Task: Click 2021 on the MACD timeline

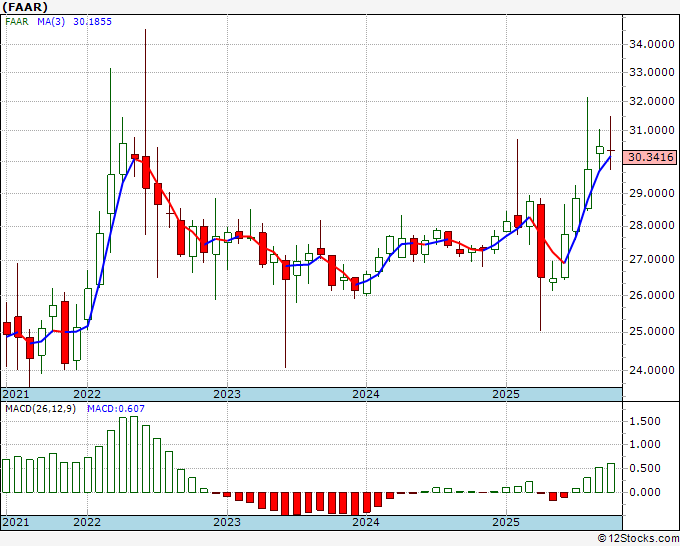Action: pos(16,522)
